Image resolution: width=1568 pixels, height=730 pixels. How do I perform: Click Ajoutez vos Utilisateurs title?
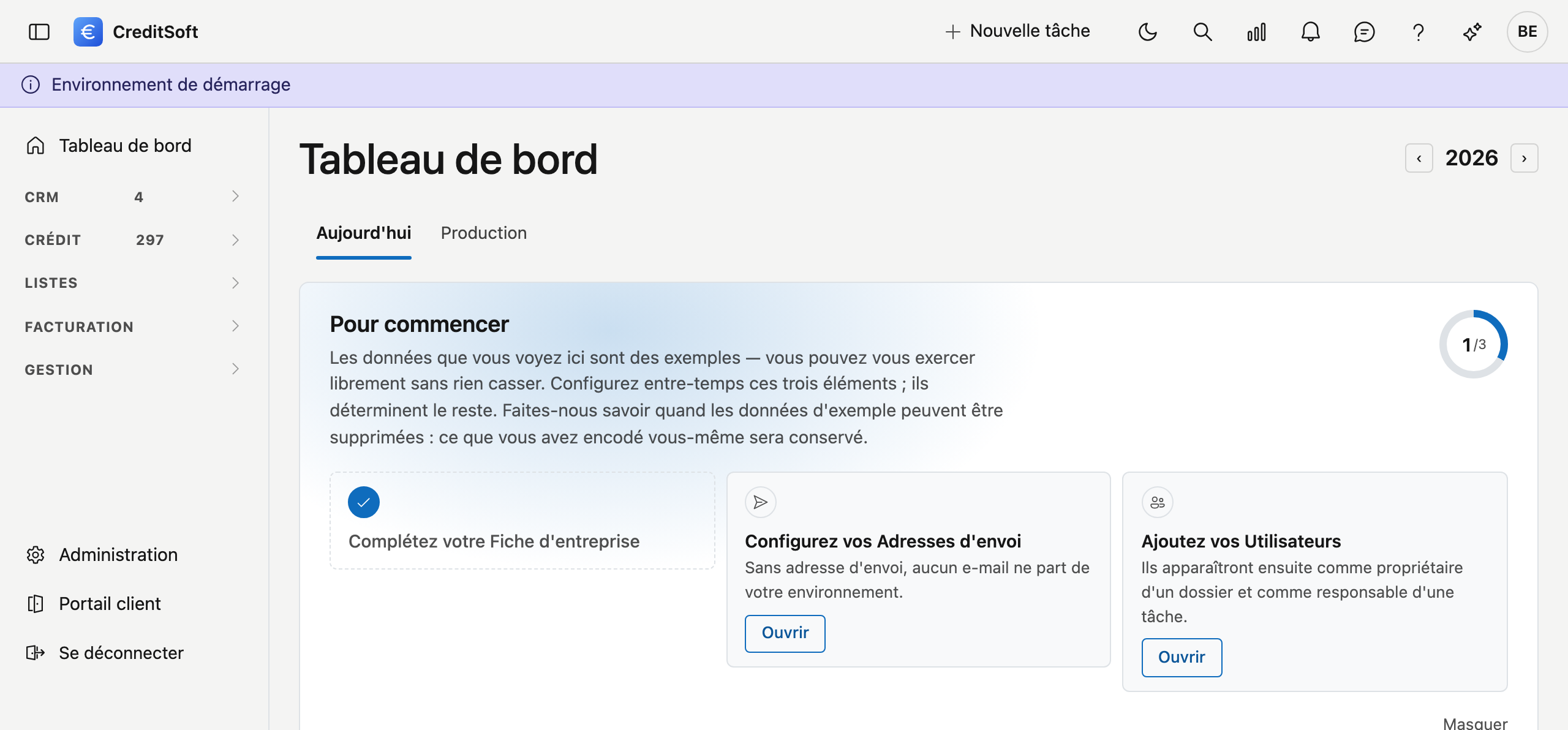[x=1241, y=541]
